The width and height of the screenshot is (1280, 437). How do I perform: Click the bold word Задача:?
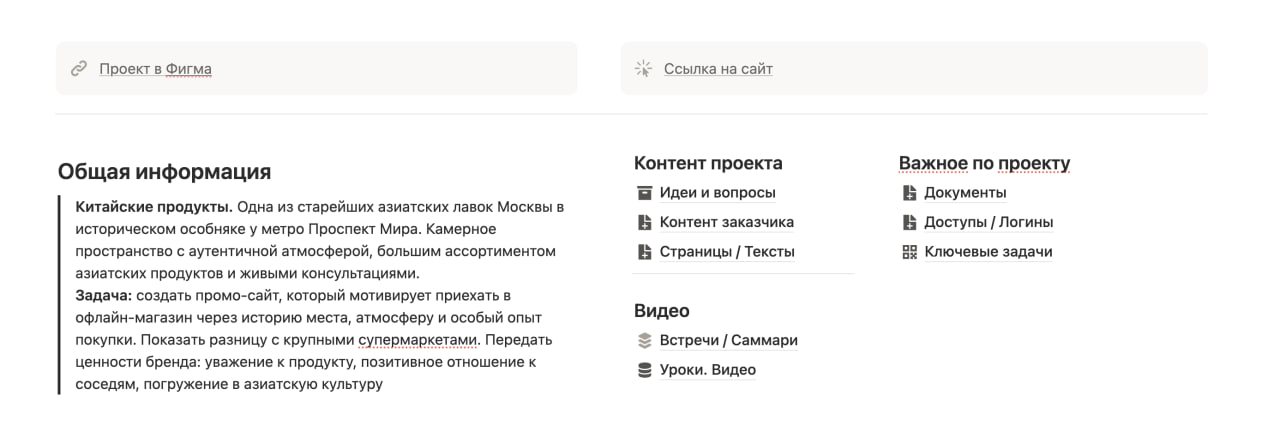point(103,295)
